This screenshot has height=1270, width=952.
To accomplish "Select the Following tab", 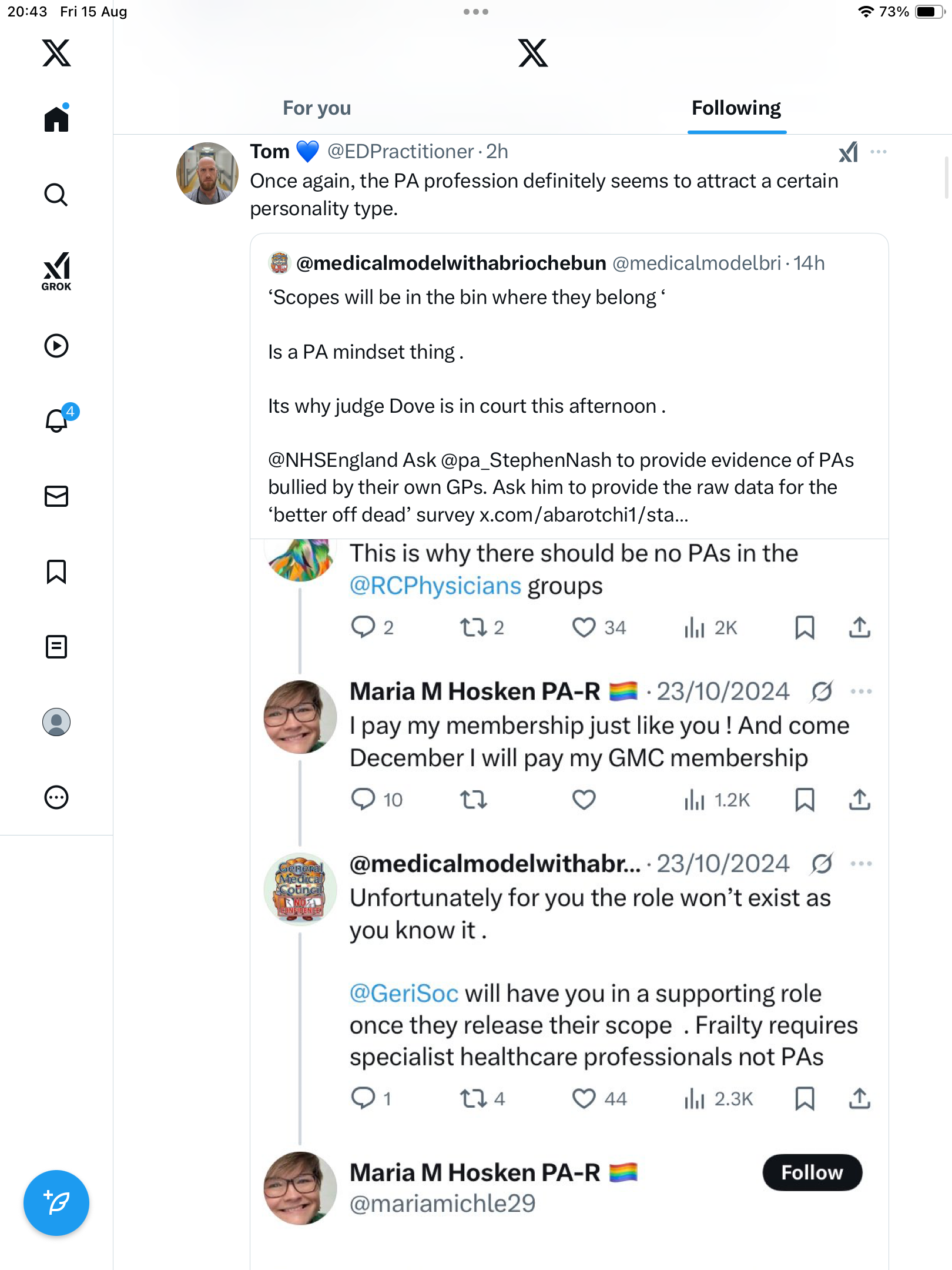I will [736, 108].
